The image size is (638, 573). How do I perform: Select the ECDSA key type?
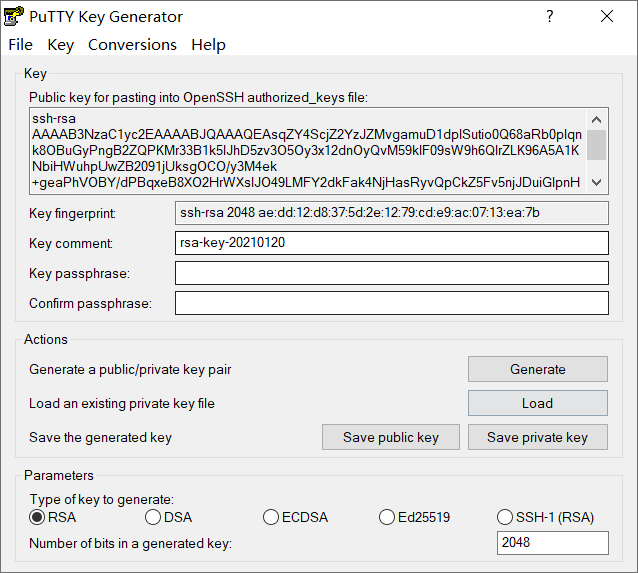pyautogui.click(x=295, y=517)
